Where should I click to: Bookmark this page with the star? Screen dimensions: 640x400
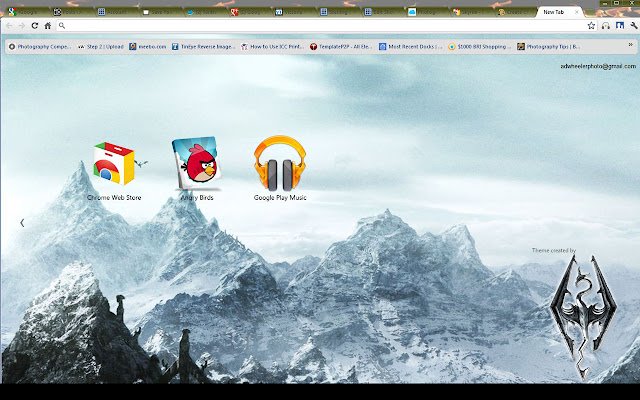pos(591,26)
